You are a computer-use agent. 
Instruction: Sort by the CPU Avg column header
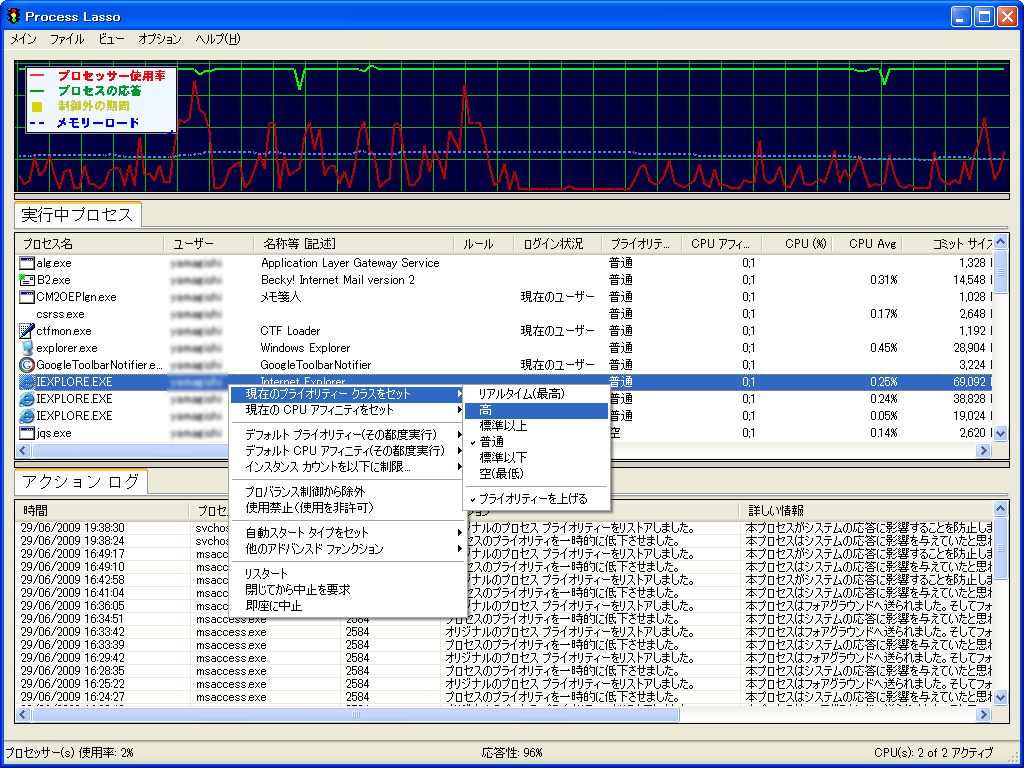868,244
